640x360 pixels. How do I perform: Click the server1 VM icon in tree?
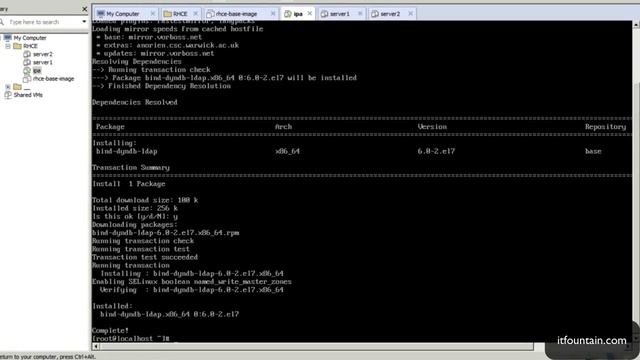[x=27, y=62]
